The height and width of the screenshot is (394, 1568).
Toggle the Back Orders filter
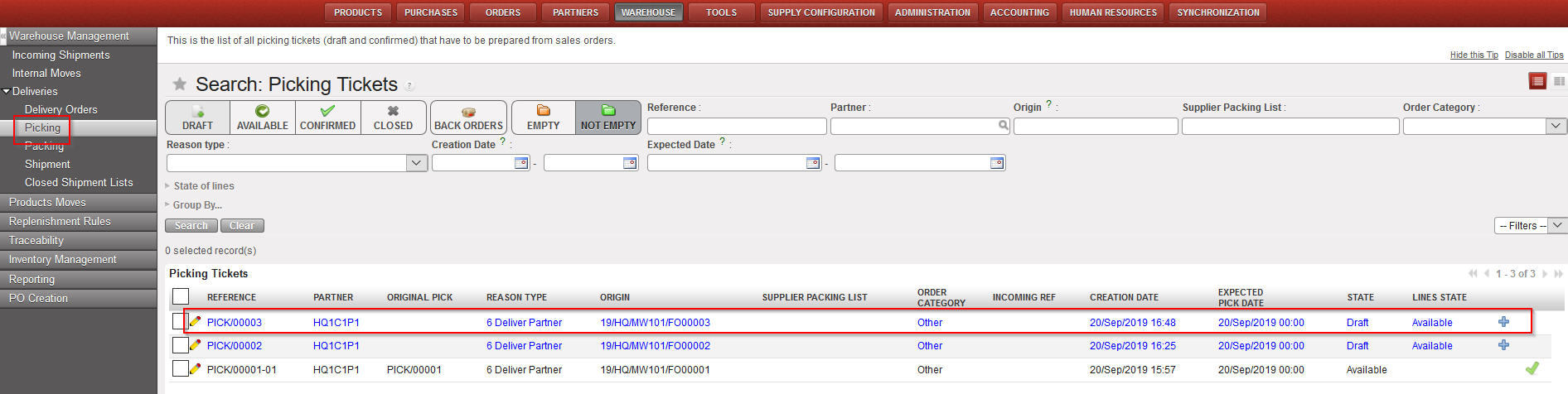[468, 118]
